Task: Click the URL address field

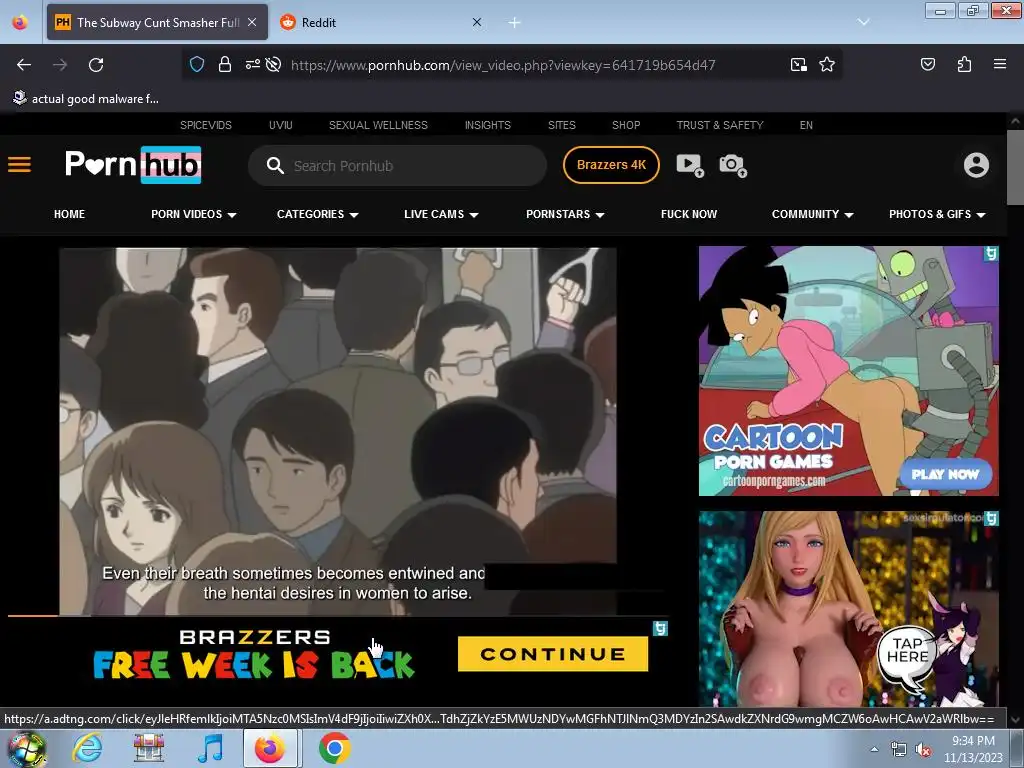Action: pos(503,65)
